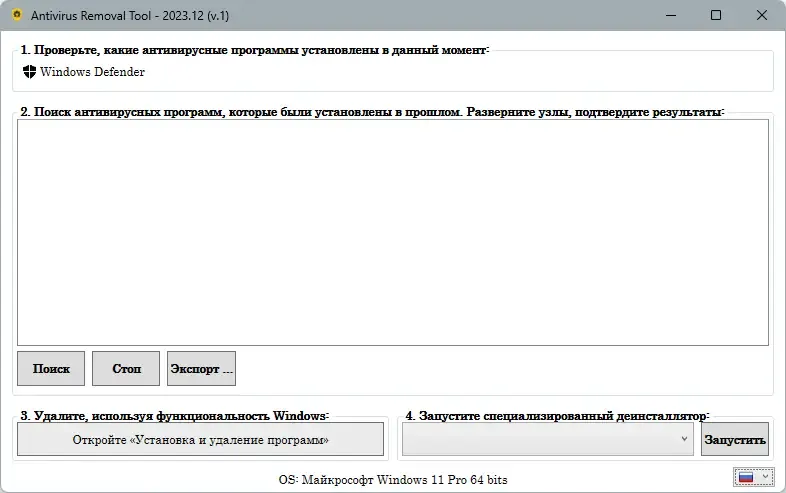
Task: Select the Windows Defender entry text
Action: (92, 72)
